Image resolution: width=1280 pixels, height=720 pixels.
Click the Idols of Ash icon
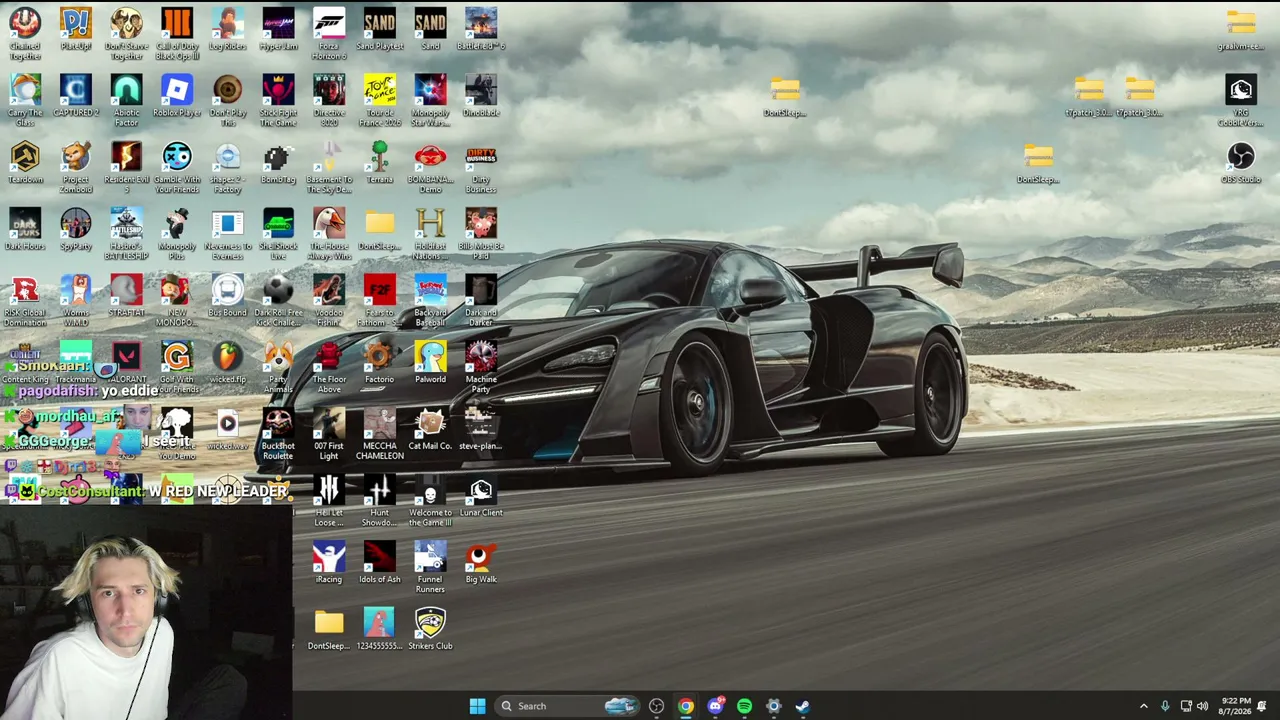(380, 564)
